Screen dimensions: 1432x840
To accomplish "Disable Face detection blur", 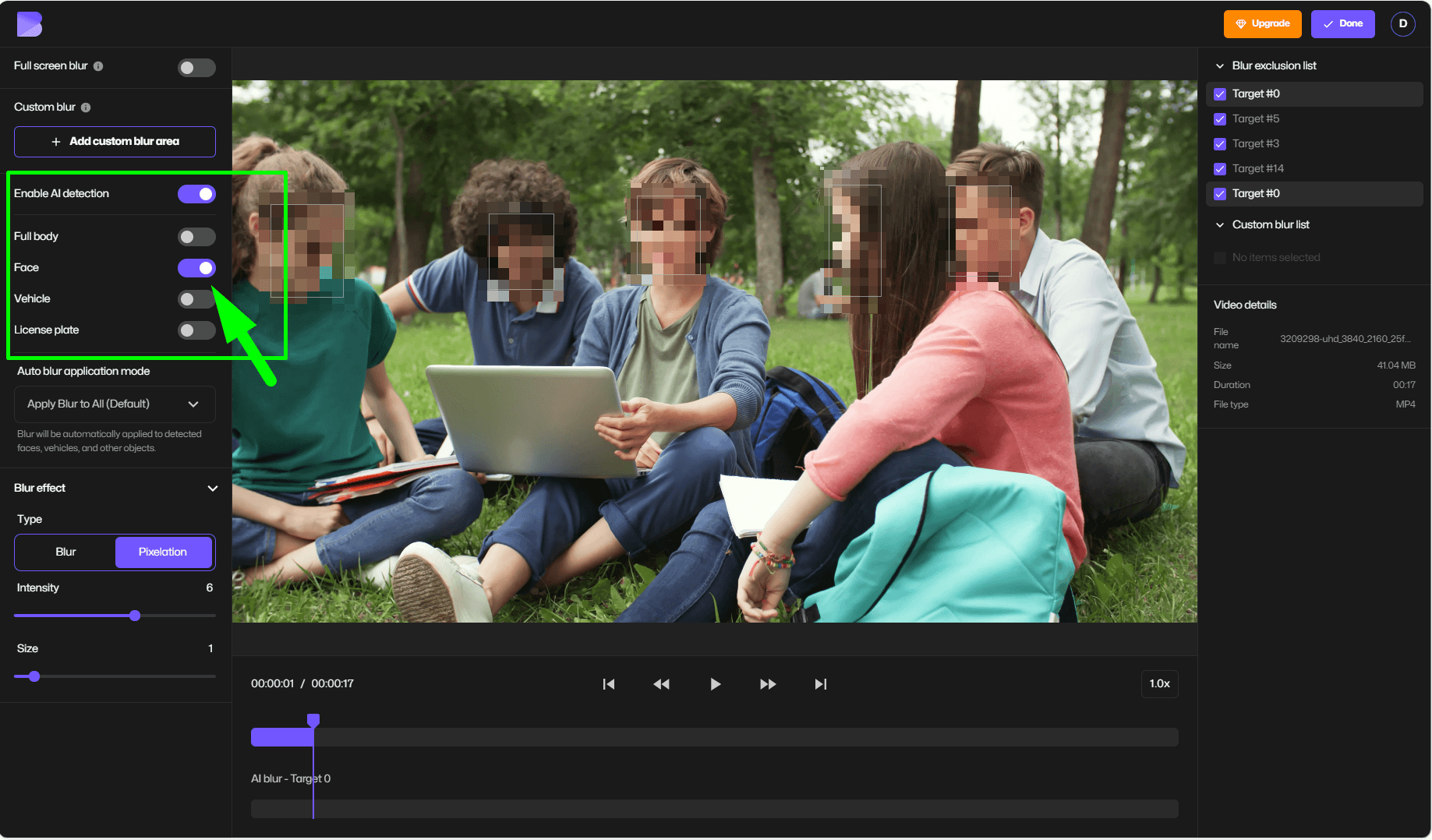I will tap(196, 267).
